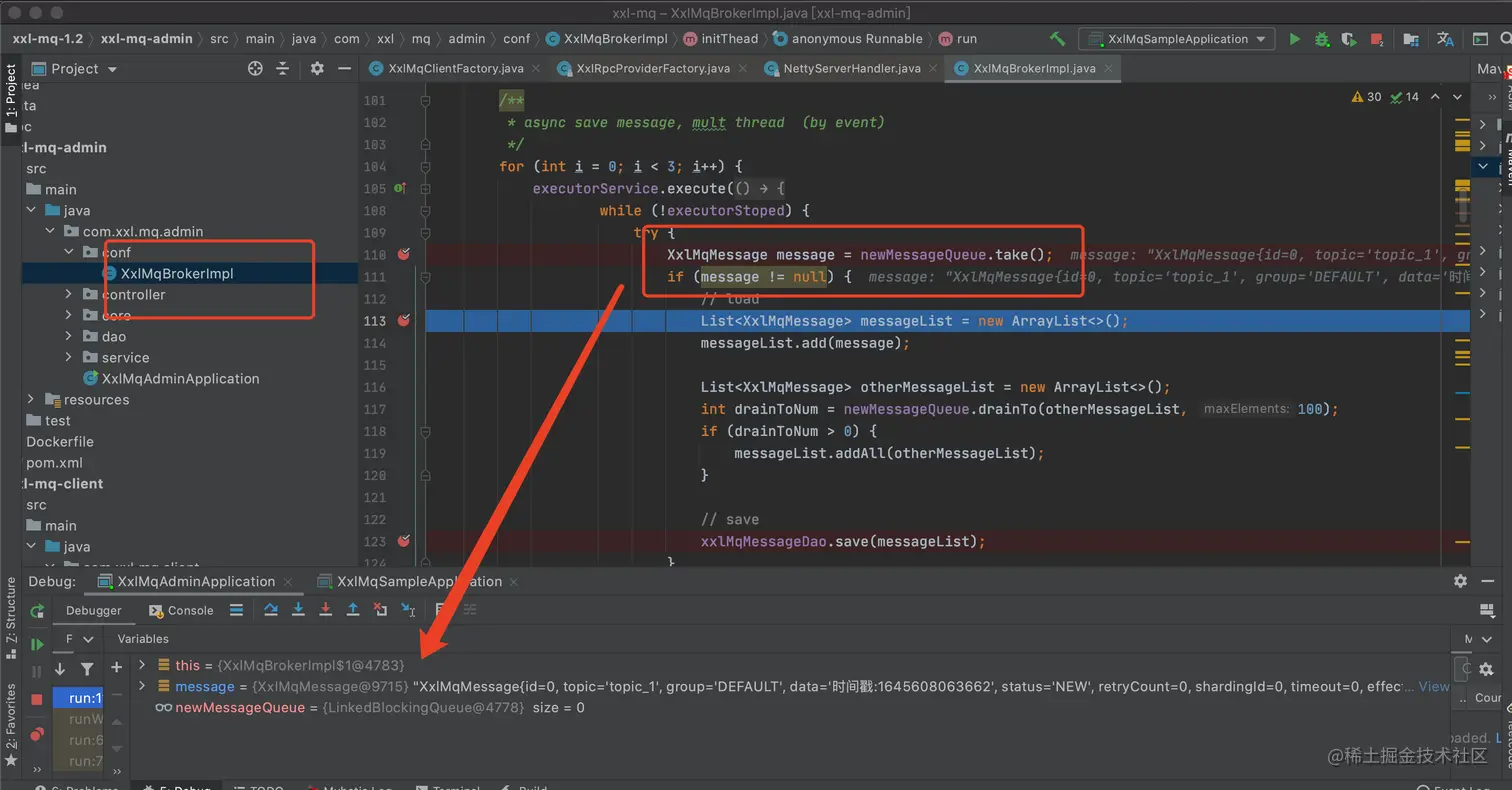Select Dockerfile in the project tree
The height and width of the screenshot is (790, 1512).
click(x=60, y=441)
